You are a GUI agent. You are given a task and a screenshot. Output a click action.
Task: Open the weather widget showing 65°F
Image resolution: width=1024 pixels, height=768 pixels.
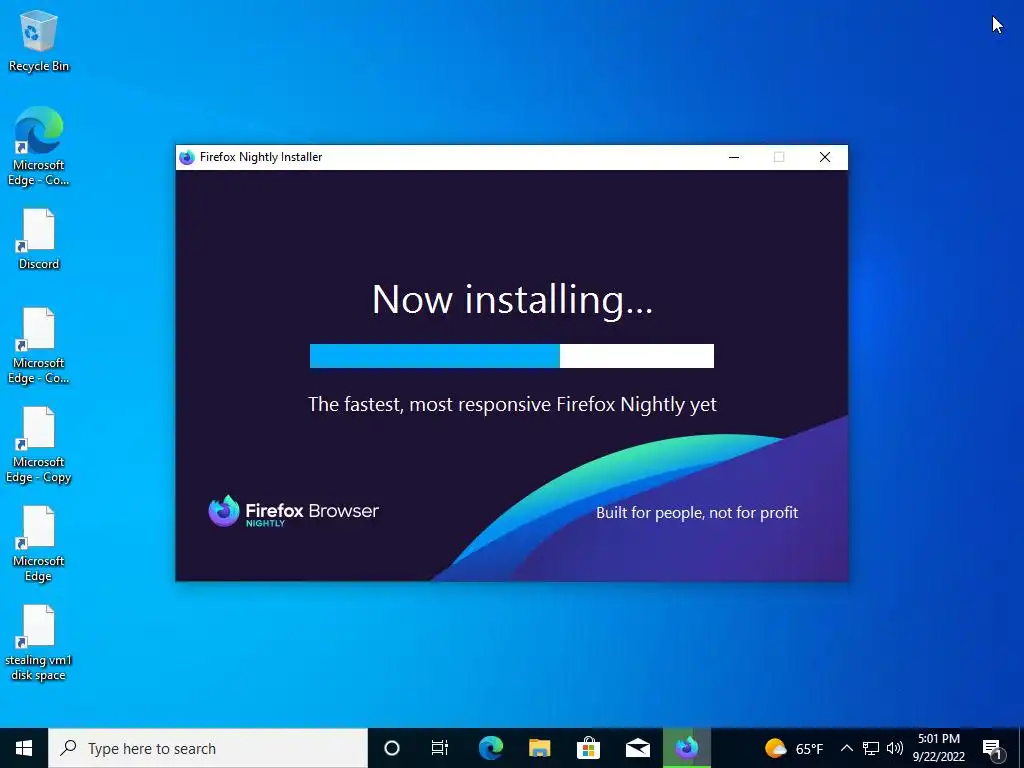pos(794,748)
